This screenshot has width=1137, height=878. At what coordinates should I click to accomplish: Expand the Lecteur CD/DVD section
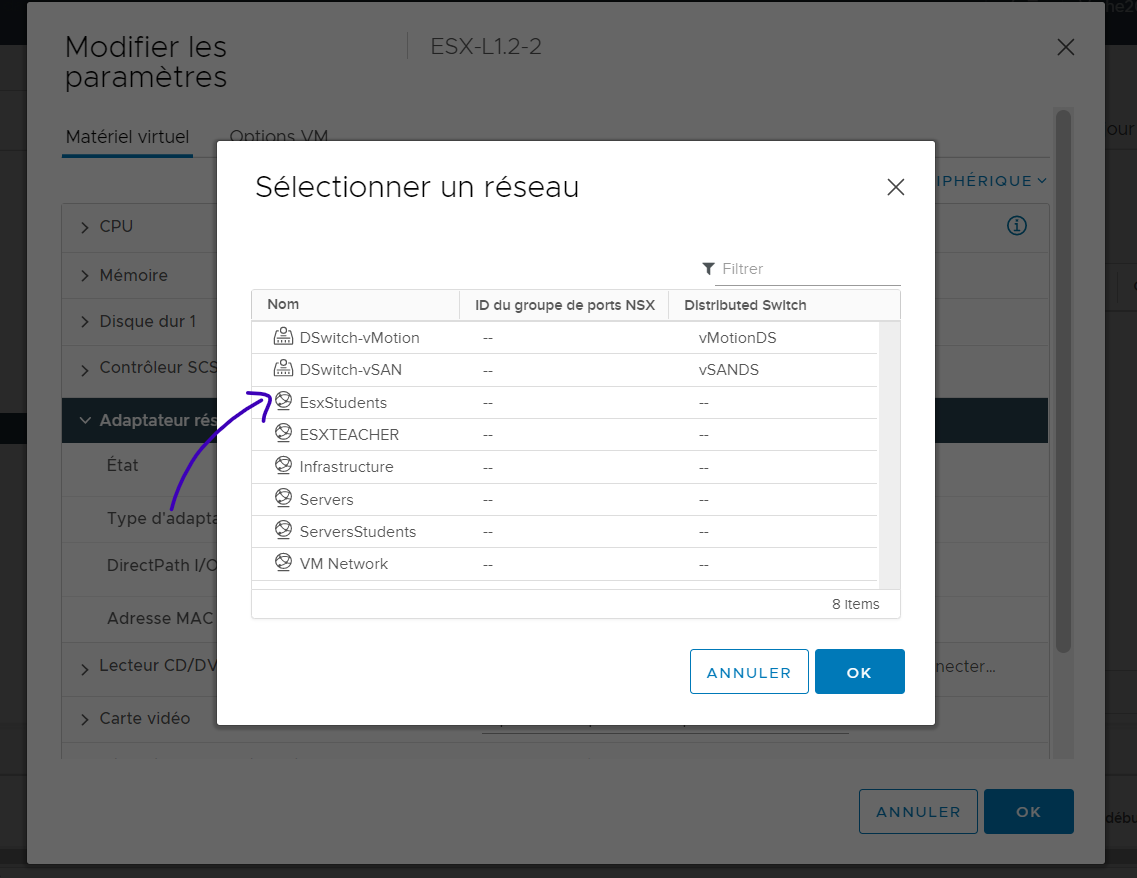tap(85, 669)
